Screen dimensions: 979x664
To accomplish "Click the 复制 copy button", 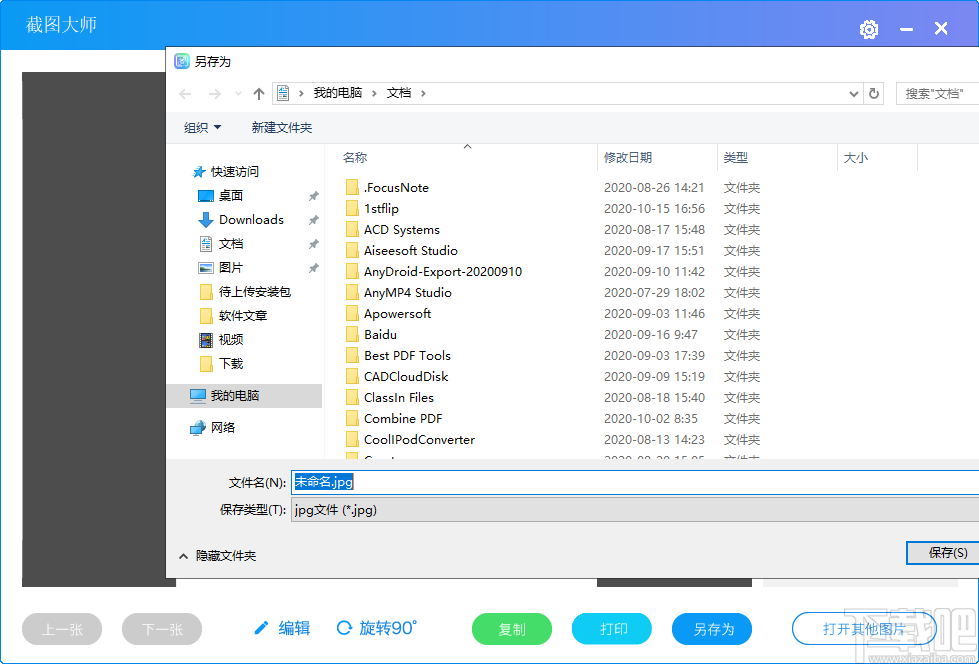I will 511,628.
